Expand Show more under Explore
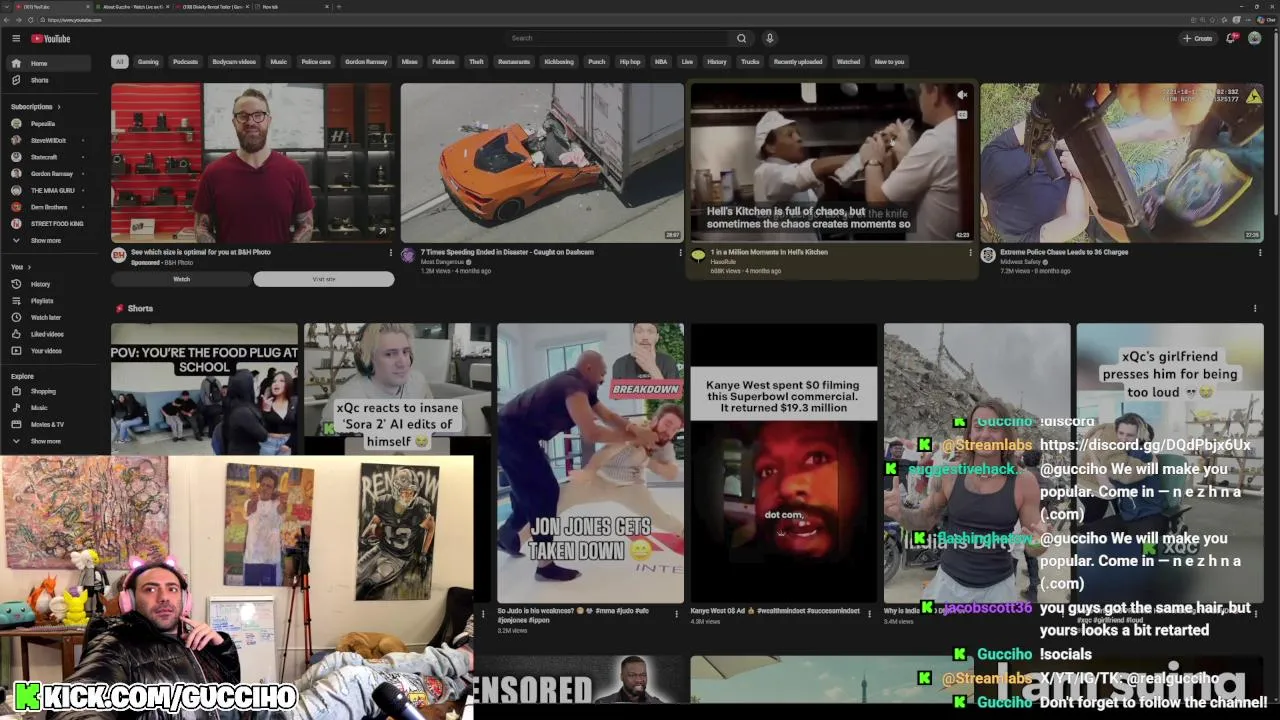This screenshot has width=1280, height=720. [x=48, y=441]
